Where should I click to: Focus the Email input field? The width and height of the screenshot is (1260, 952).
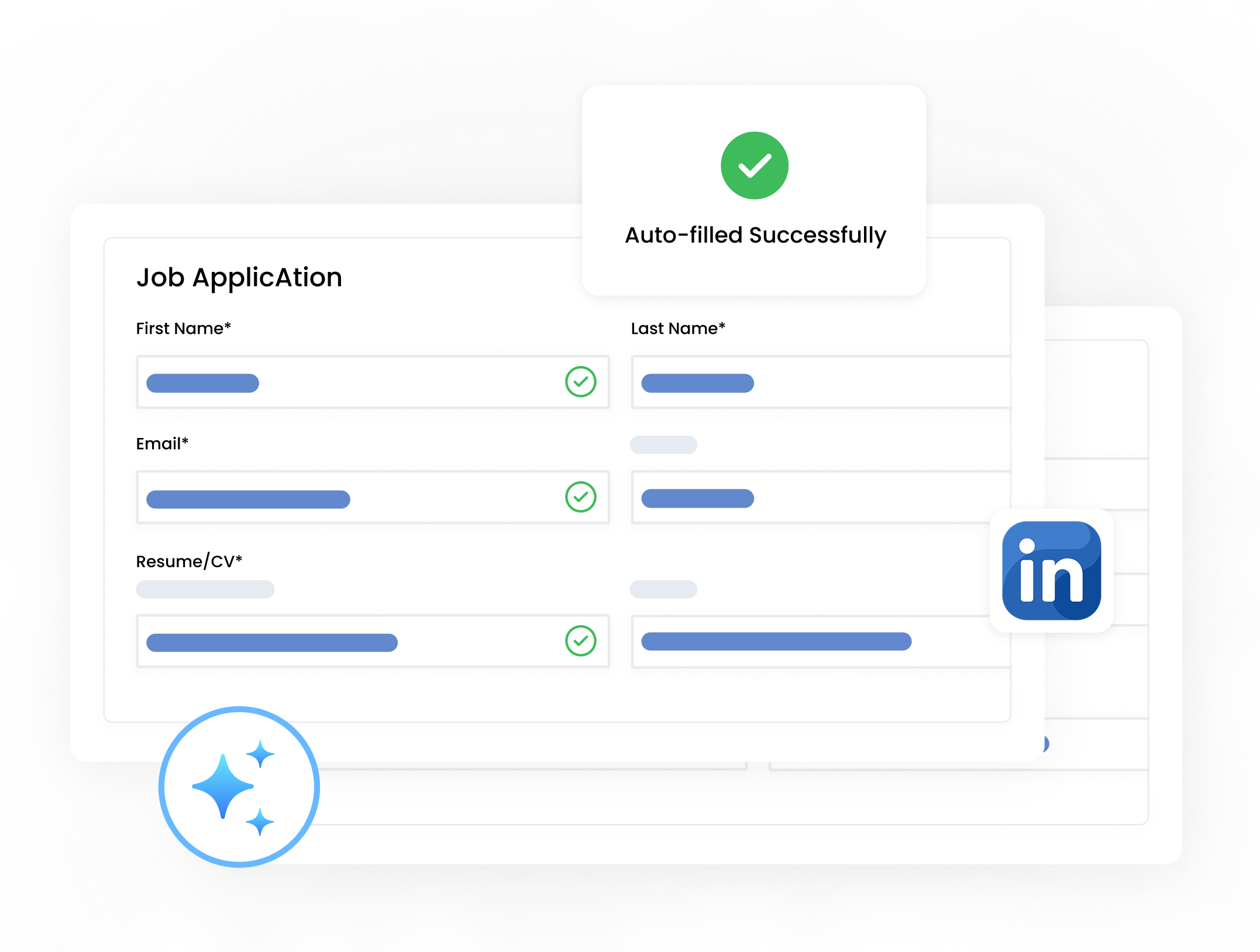pos(373,497)
